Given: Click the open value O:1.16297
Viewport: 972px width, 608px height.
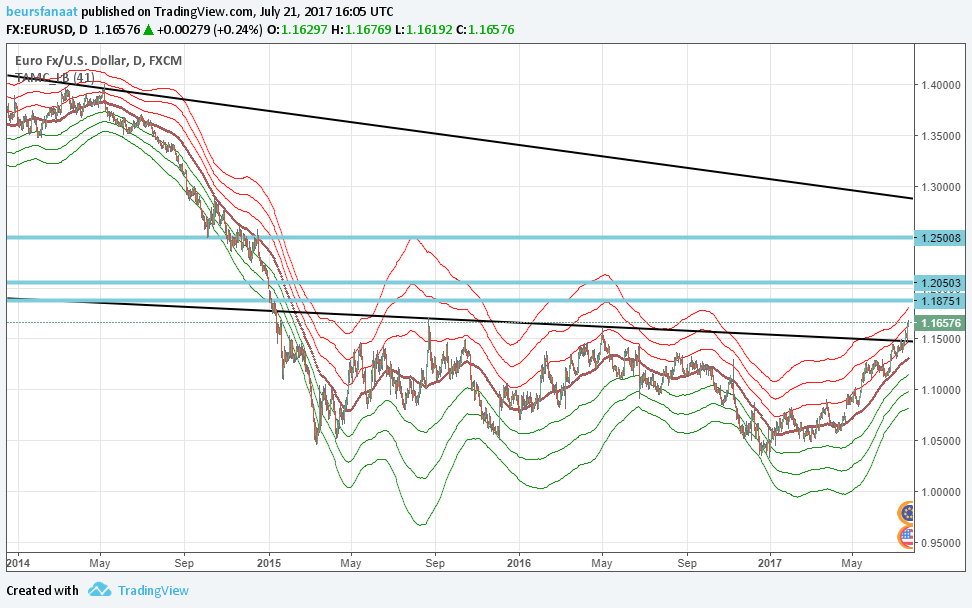Looking at the screenshot, I should pyautogui.click(x=297, y=30).
